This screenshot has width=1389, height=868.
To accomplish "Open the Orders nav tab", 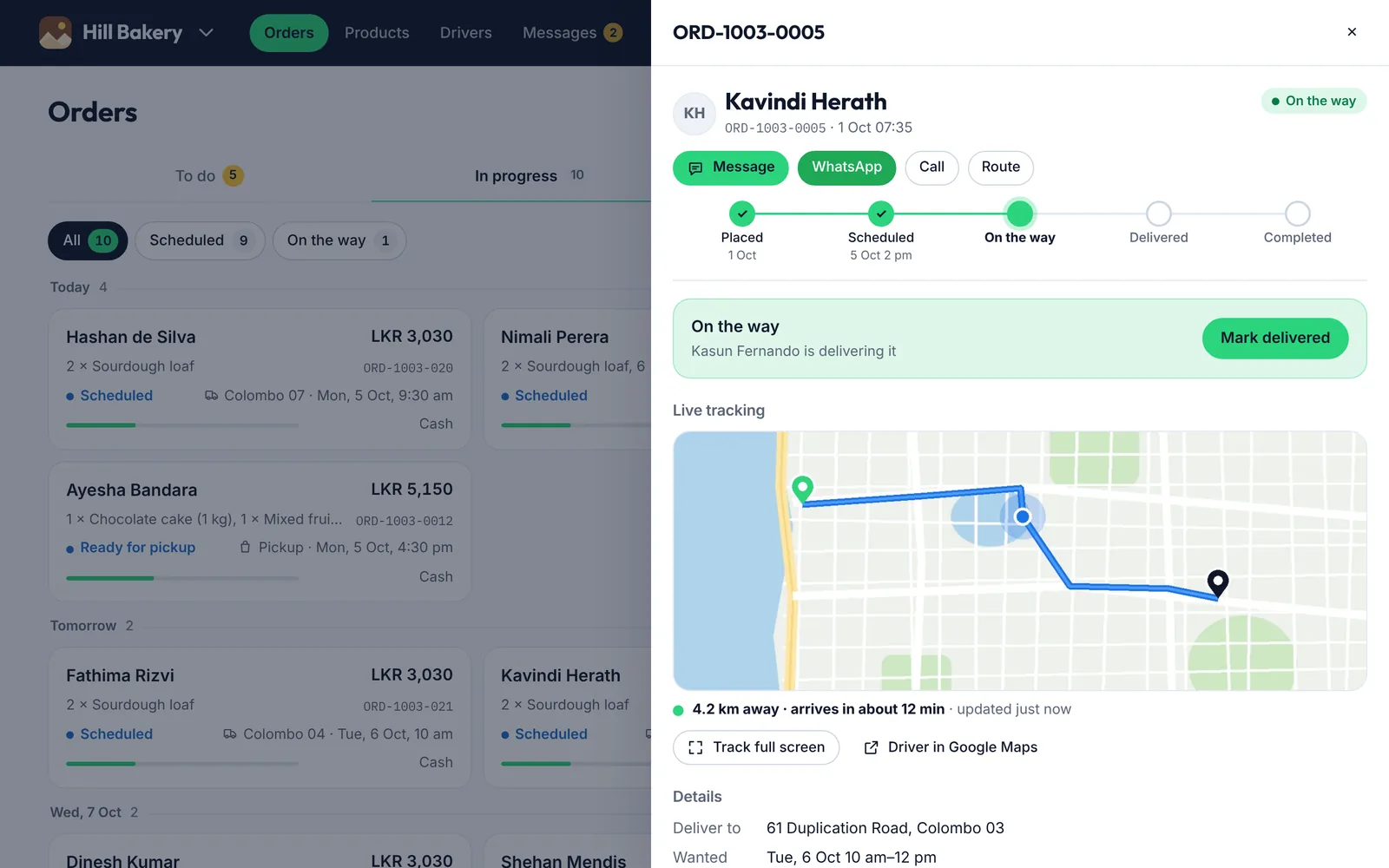I will click(x=289, y=33).
